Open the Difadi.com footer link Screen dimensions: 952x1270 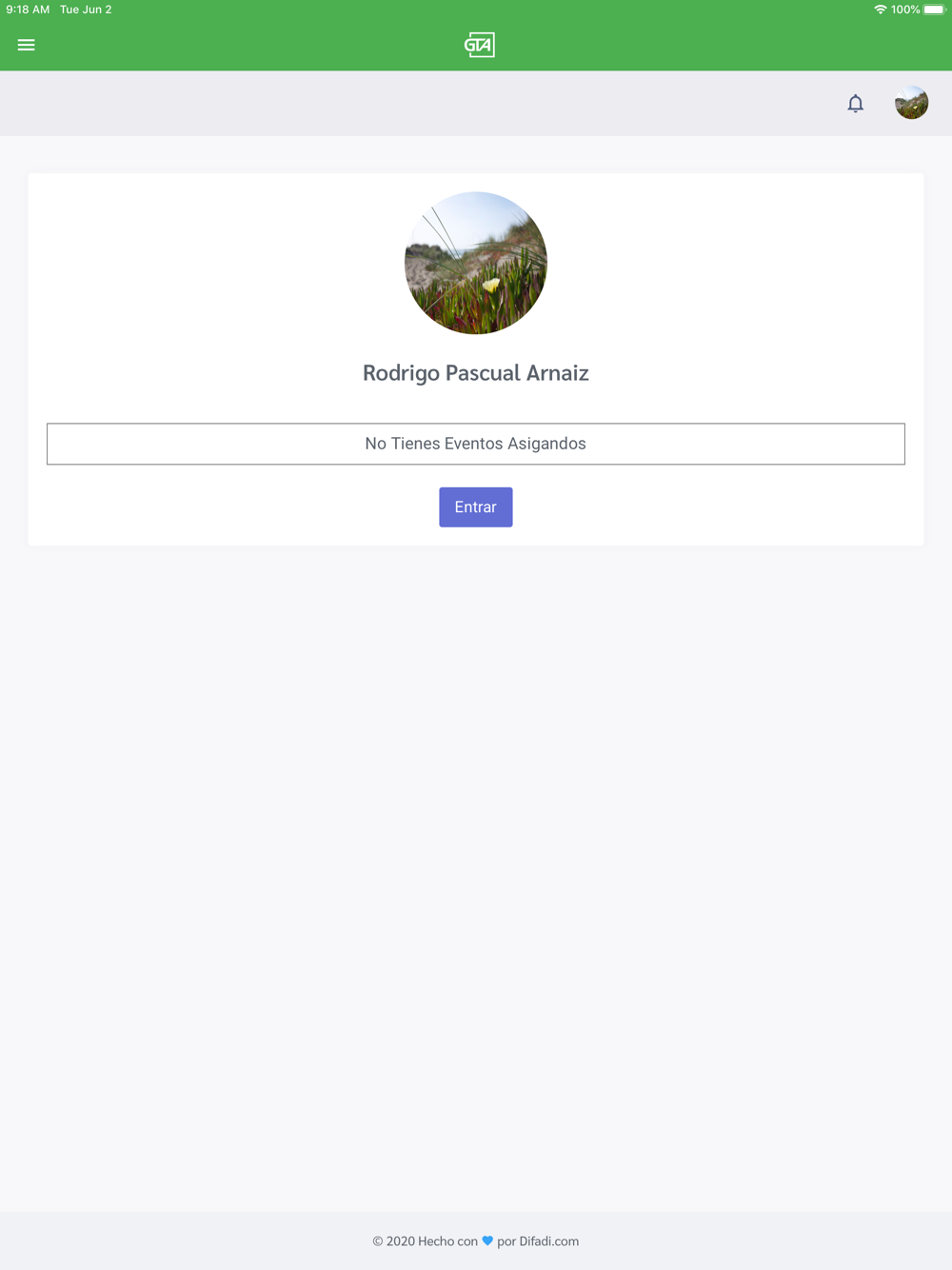click(548, 1241)
